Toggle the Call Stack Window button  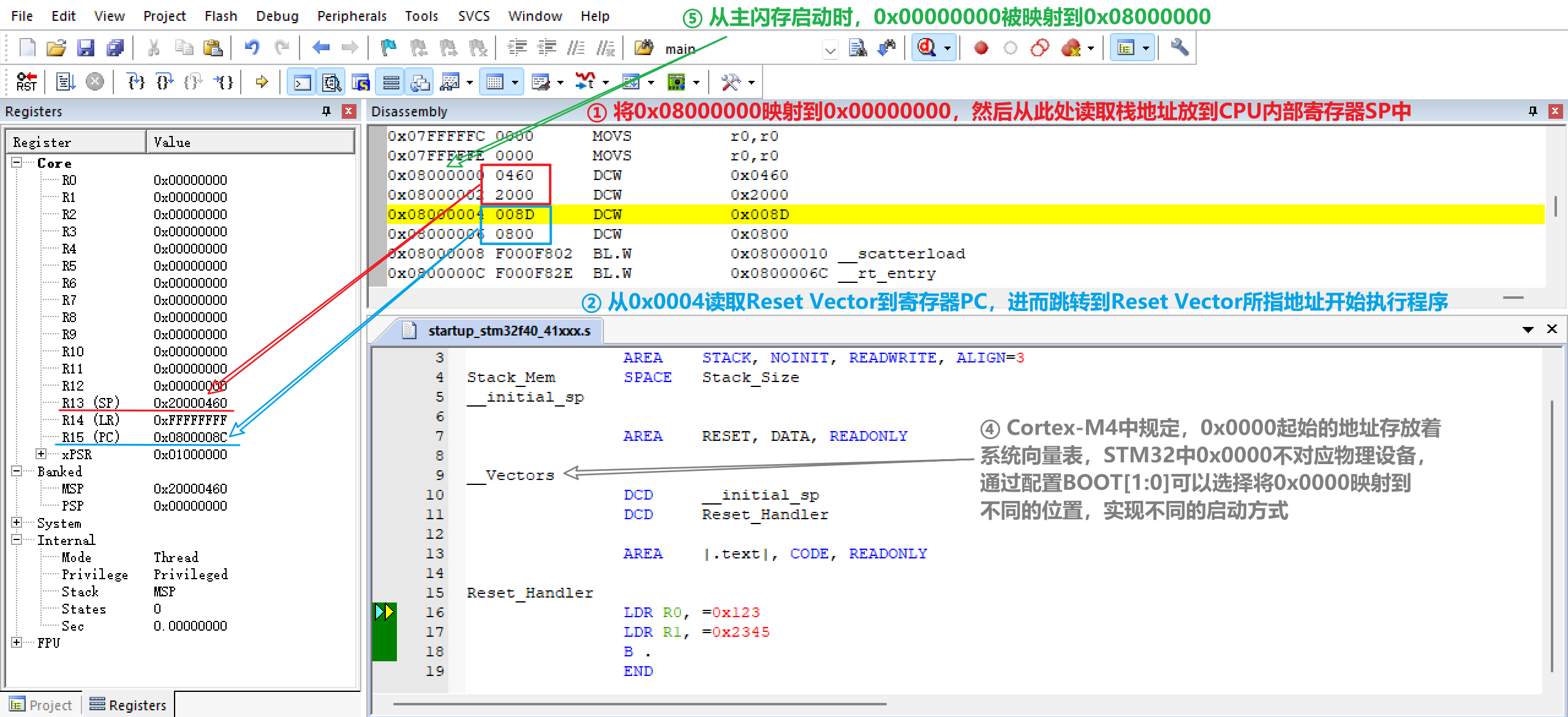420,81
